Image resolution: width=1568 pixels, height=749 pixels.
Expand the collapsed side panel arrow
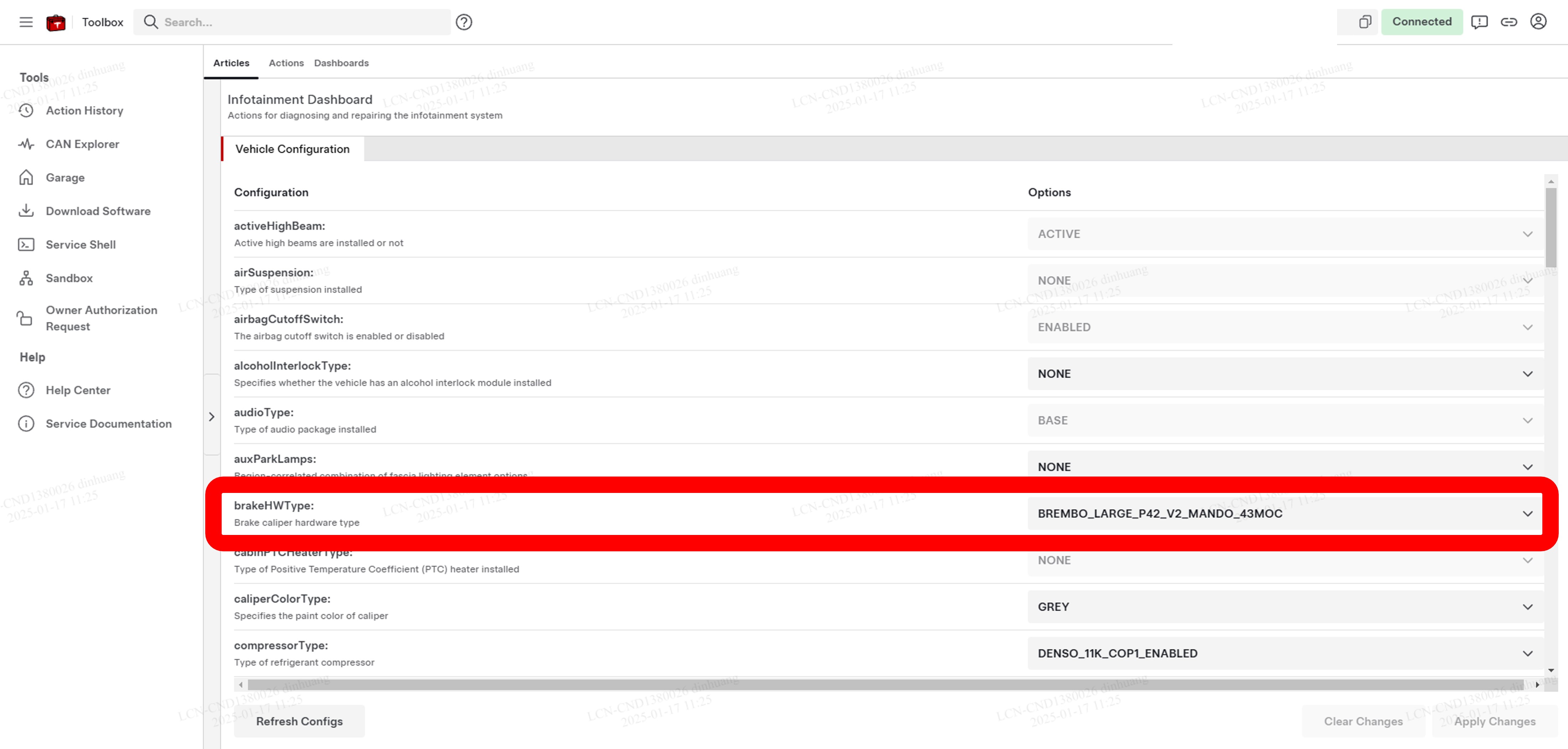point(211,417)
